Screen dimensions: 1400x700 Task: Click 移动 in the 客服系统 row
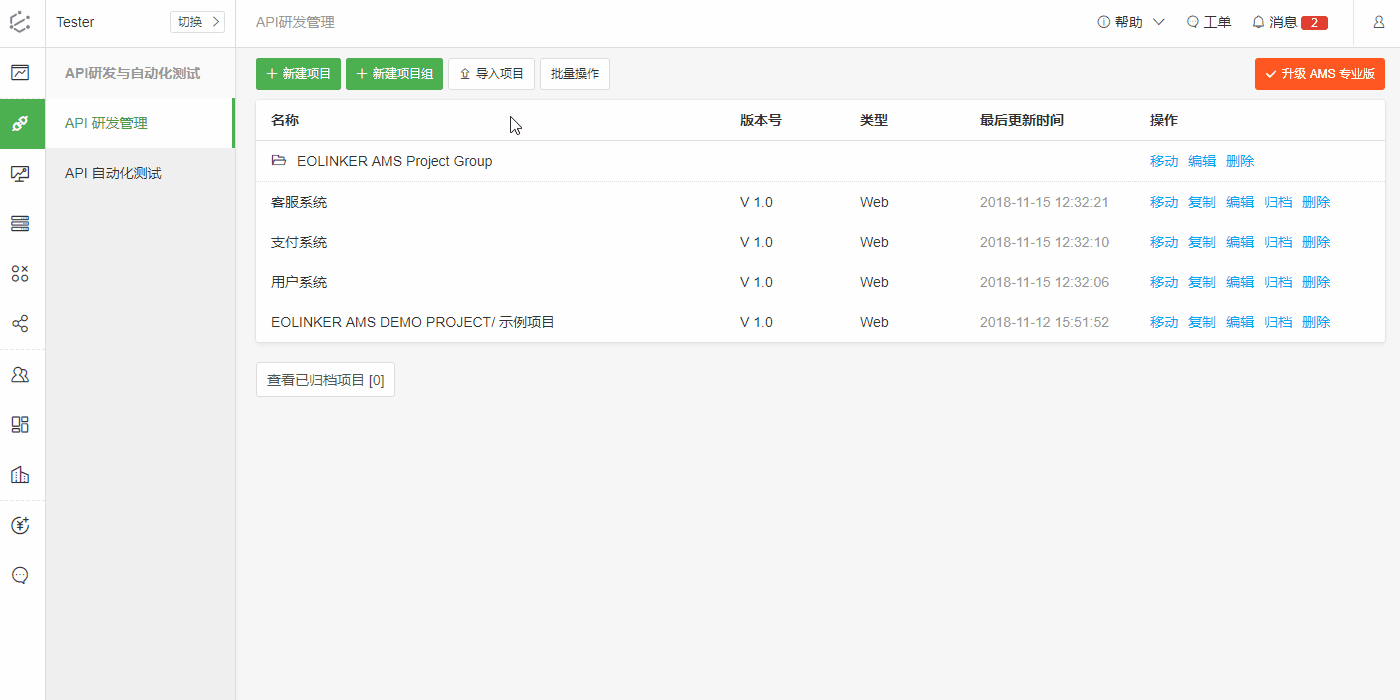pyautogui.click(x=1164, y=202)
